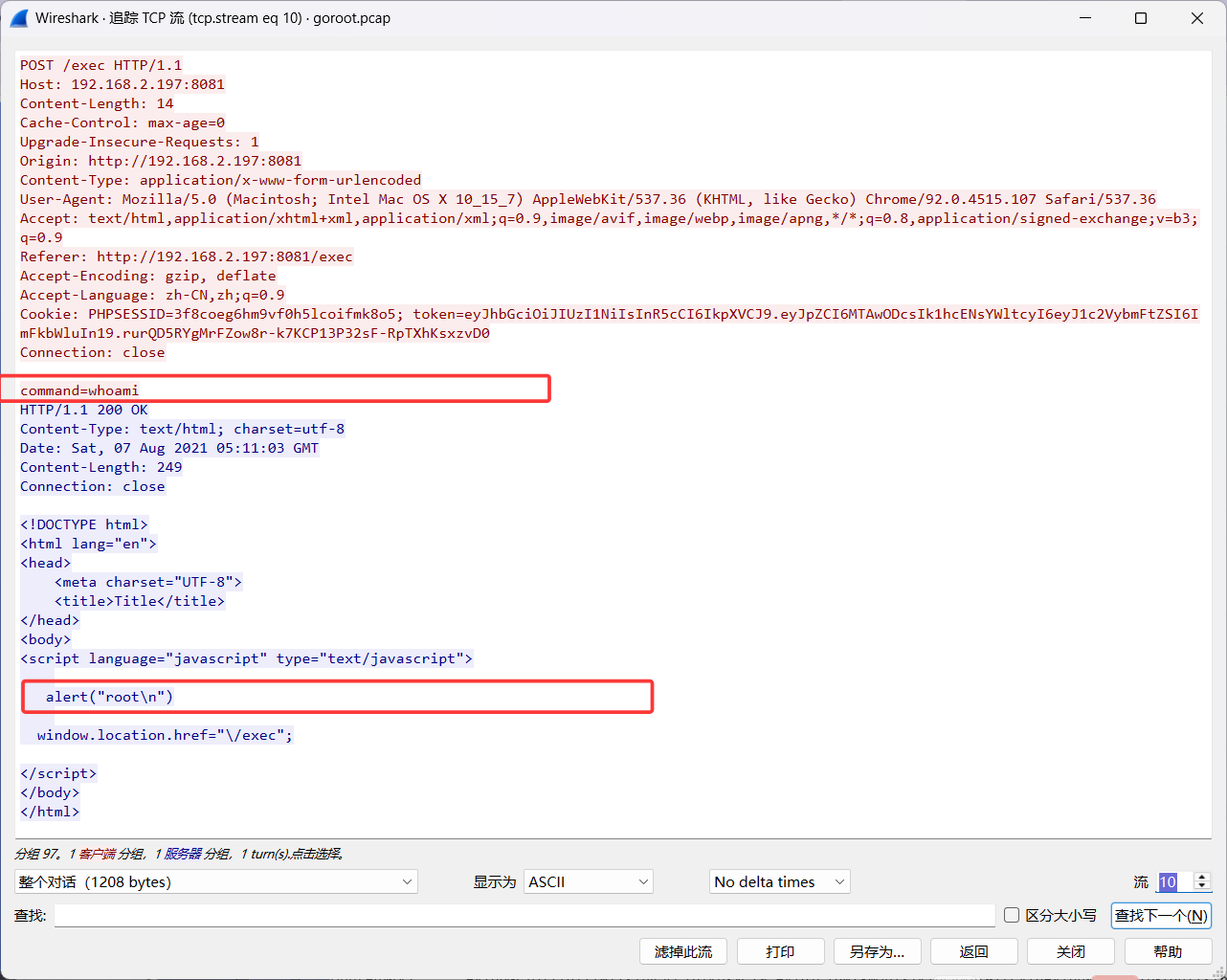This screenshot has width=1227, height=980.
Task: Click the first Connection: close request header
Action: point(92,352)
